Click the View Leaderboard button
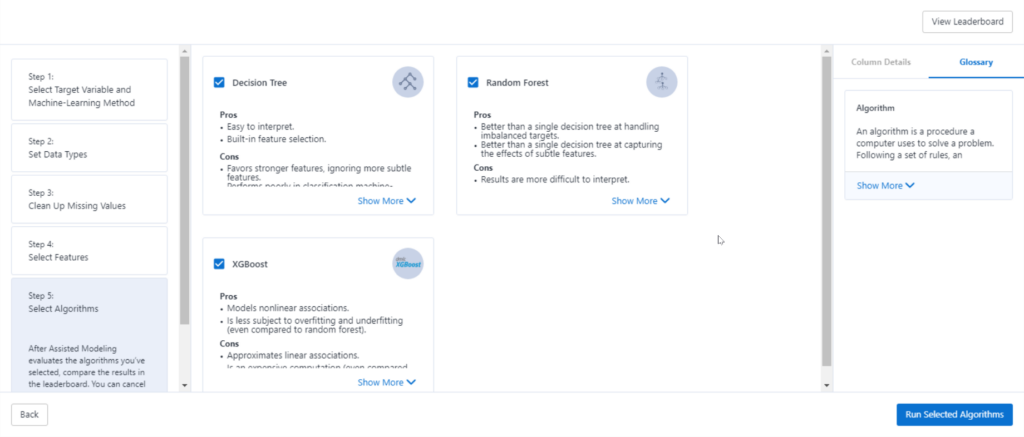1024x437 pixels. pos(967,22)
